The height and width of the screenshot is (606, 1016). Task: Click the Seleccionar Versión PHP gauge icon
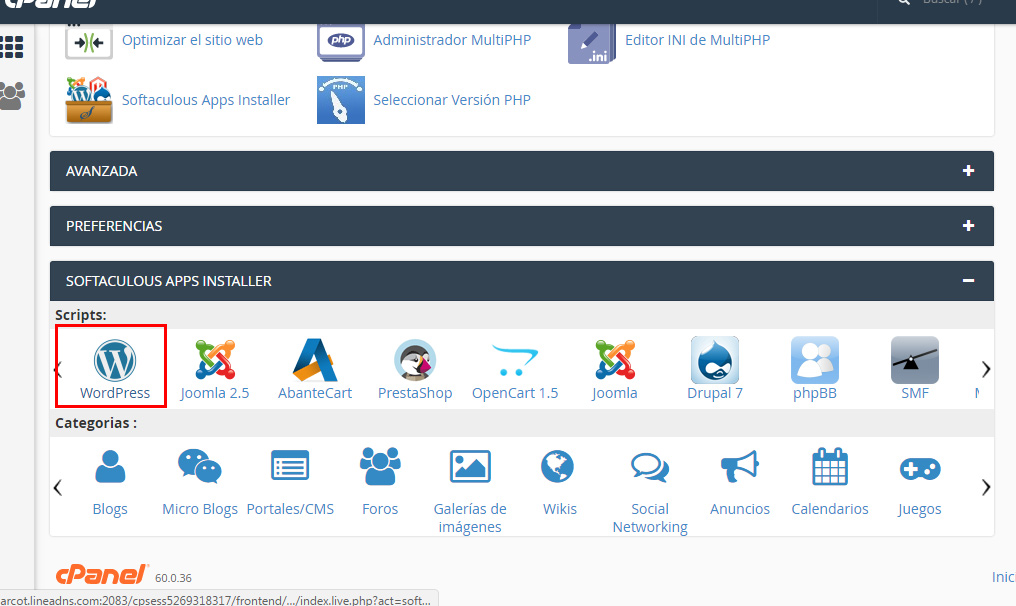341,100
